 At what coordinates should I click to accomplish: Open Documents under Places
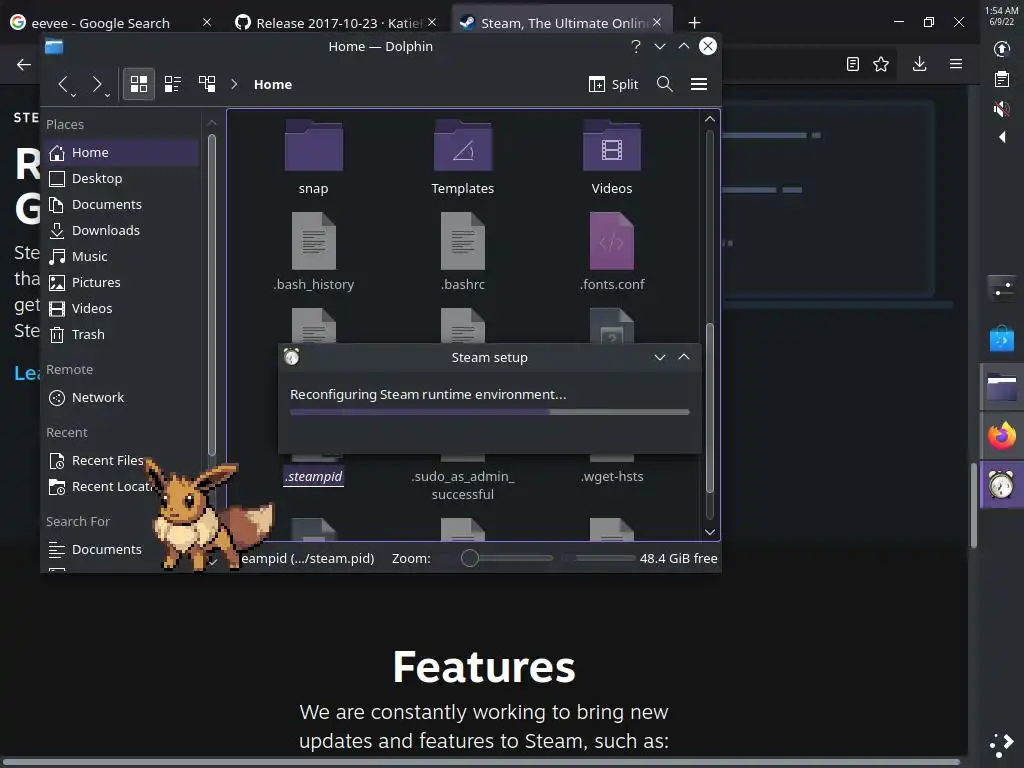click(x=122, y=204)
